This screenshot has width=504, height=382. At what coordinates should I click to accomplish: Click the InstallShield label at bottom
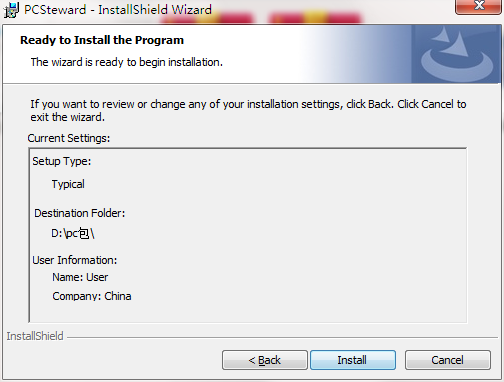(35, 336)
